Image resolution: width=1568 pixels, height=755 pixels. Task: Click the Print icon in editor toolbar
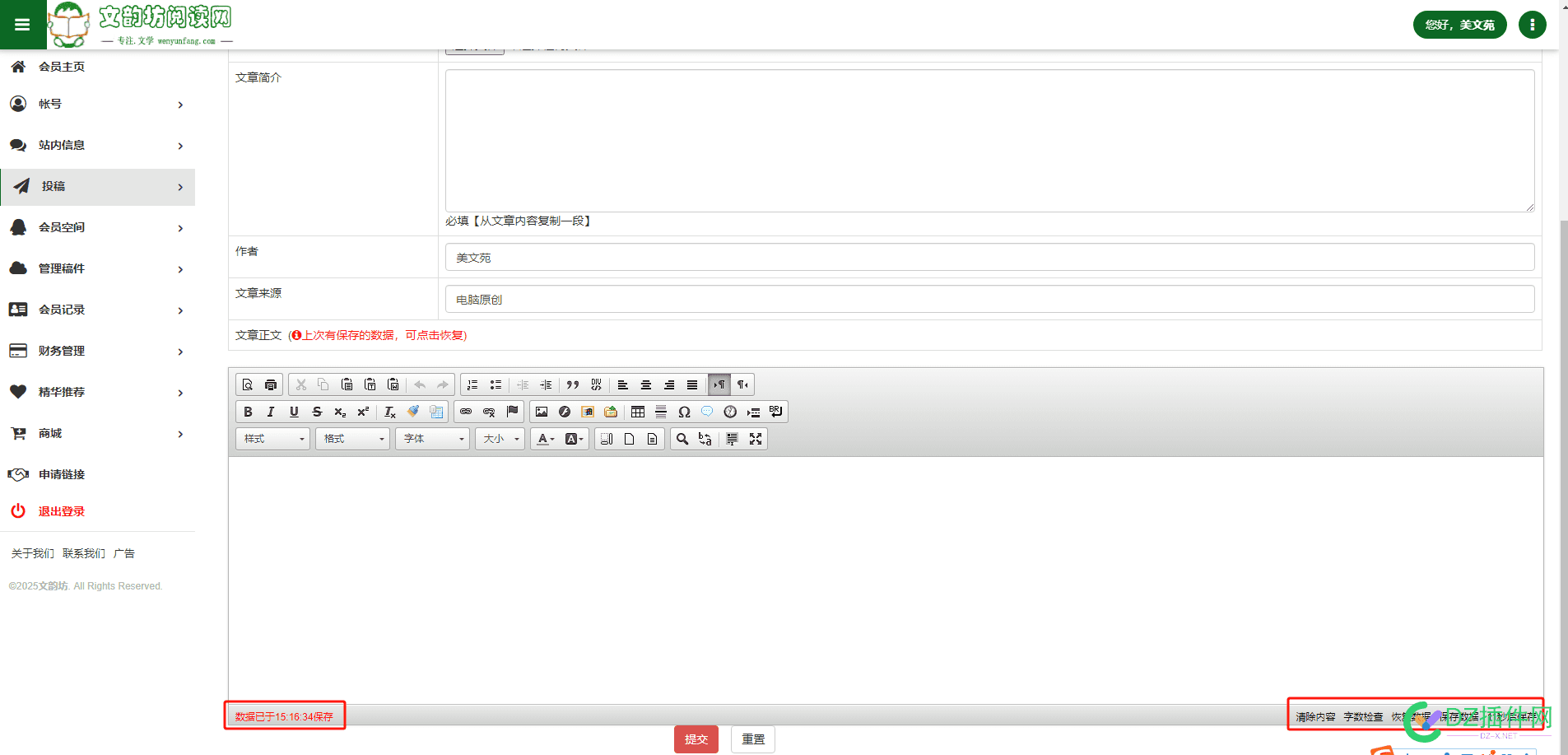tap(271, 384)
